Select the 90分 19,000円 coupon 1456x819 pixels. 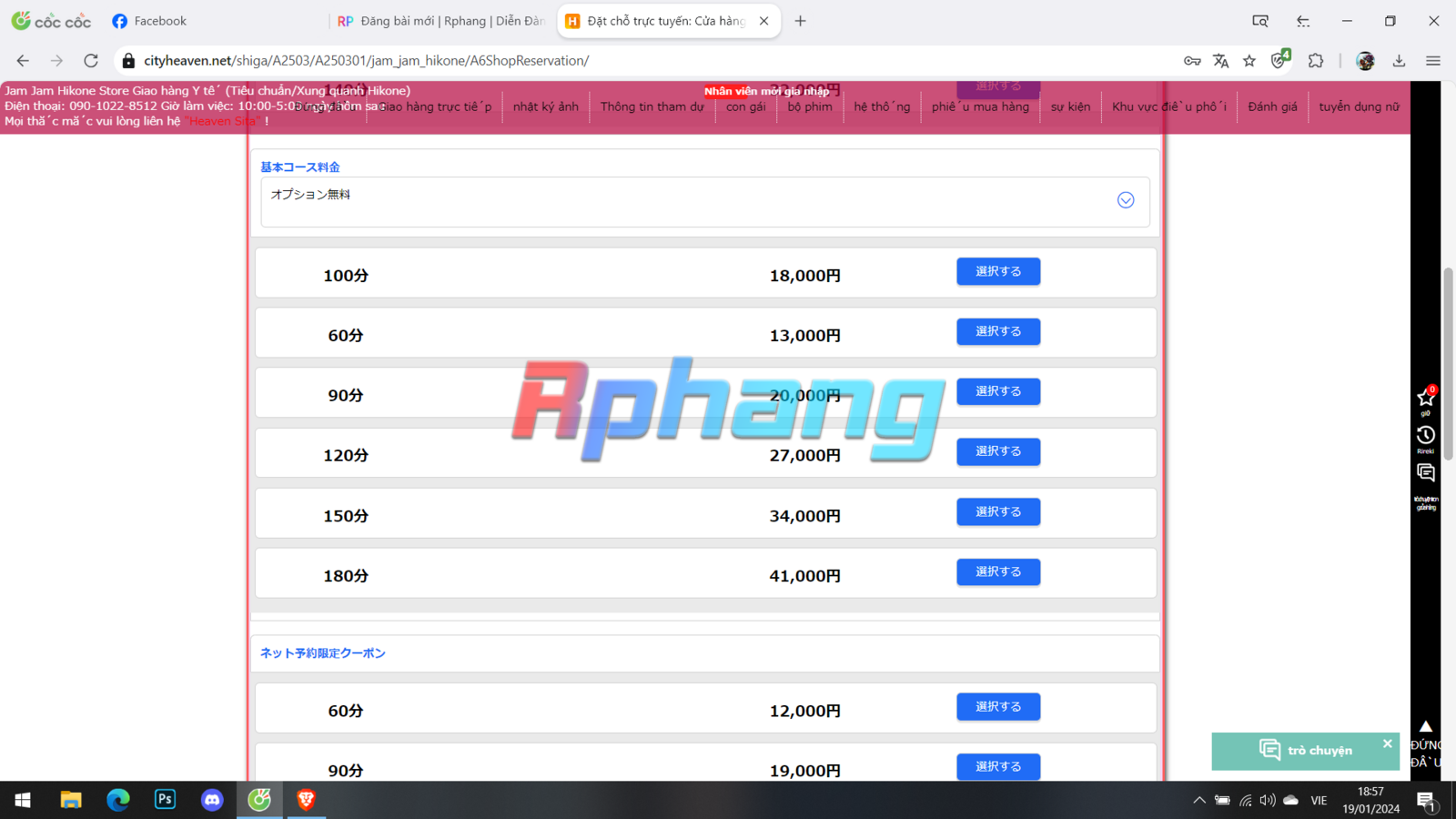click(x=998, y=766)
